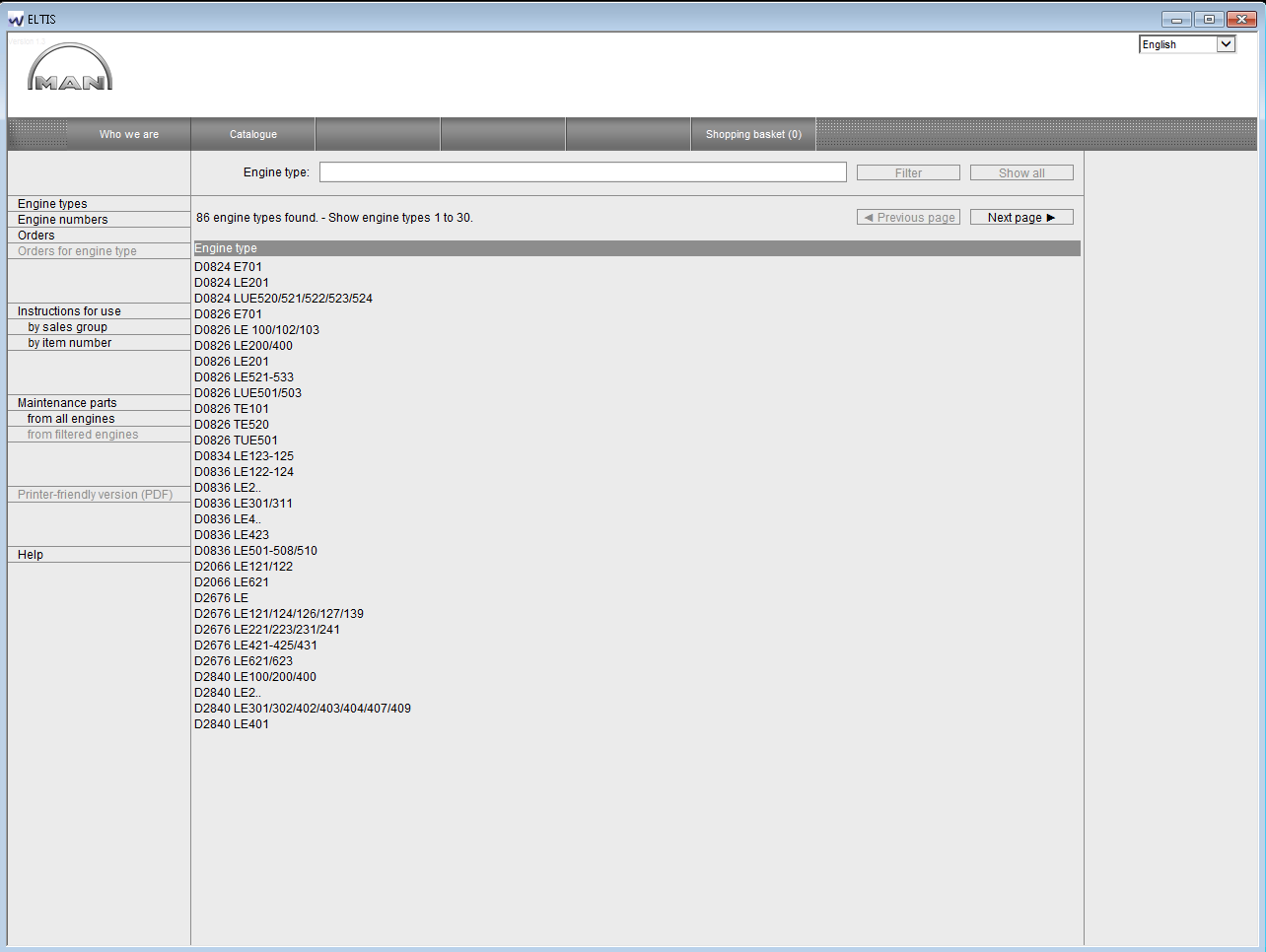Image resolution: width=1266 pixels, height=952 pixels.
Task: Select engine D0824 E701
Action: pyautogui.click(x=228, y=267)
